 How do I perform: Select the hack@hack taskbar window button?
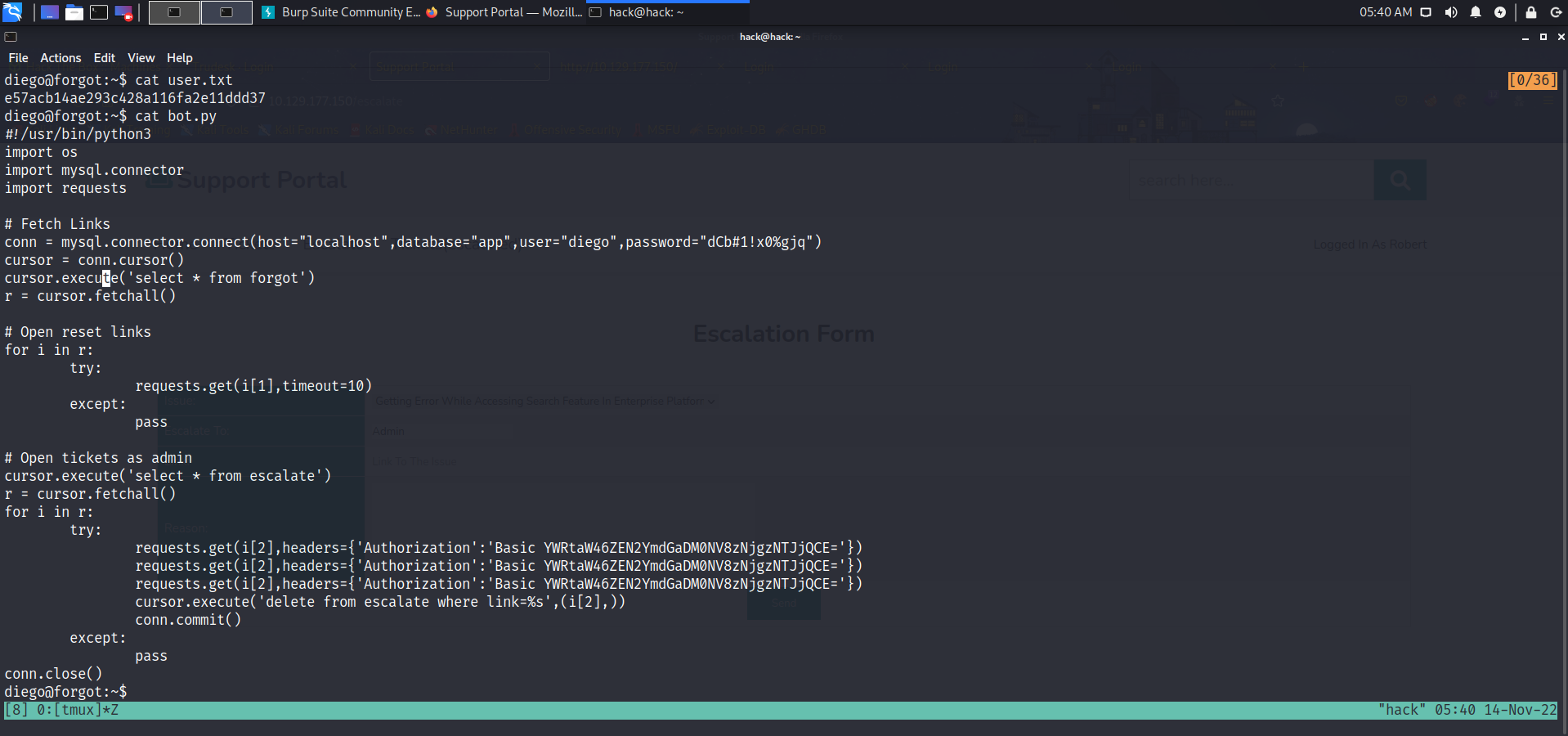[x=667, y=12]
